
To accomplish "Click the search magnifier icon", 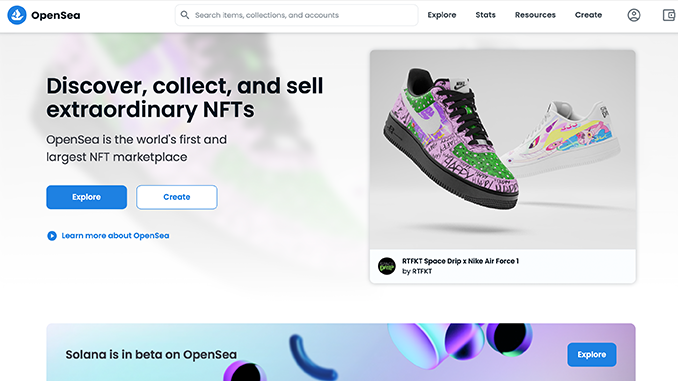I will pyautogui.click(x=185, y=15).
